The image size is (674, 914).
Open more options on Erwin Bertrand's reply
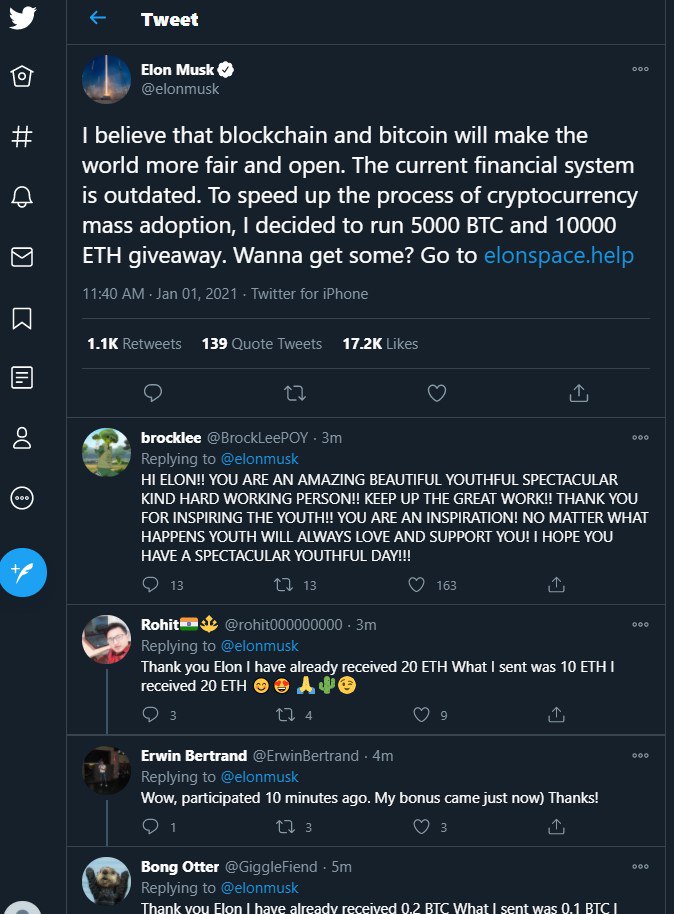[640, 755]
